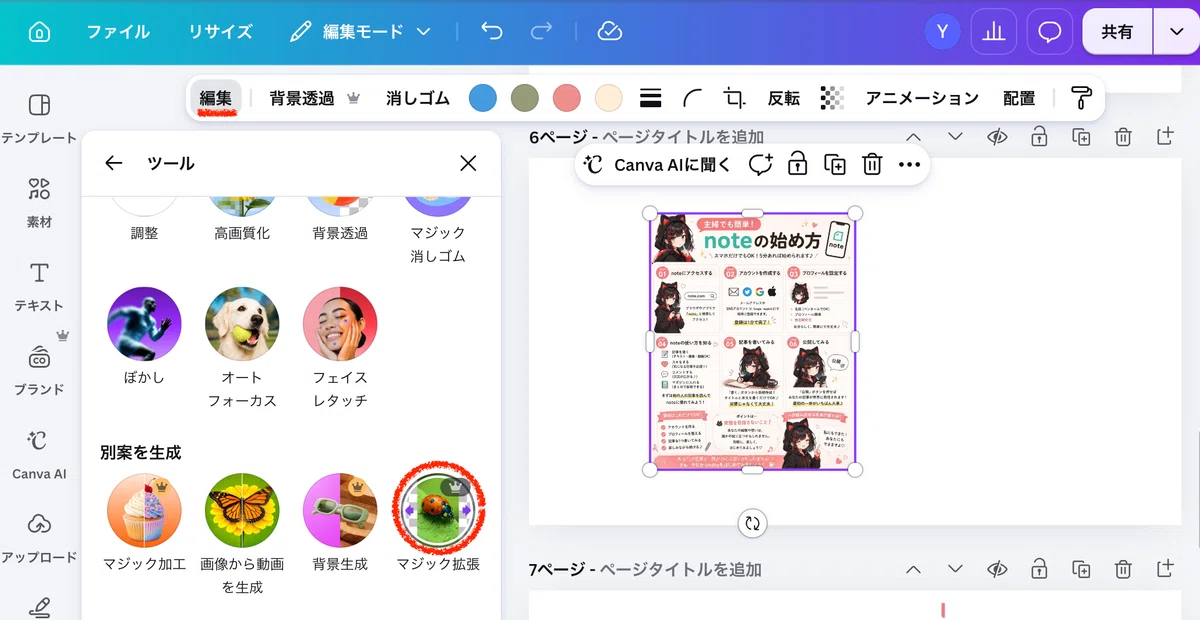The height and width of the screenshot is (620, 1200).
Task: Lock page 6 header icon
Action: coord(1039,137)
